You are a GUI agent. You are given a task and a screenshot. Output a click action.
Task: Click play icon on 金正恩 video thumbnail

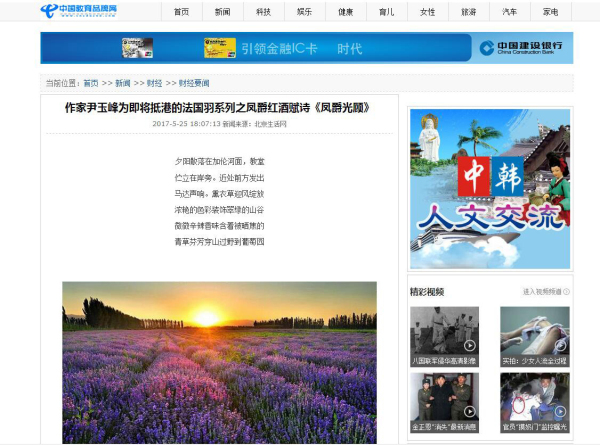point(470,411)
